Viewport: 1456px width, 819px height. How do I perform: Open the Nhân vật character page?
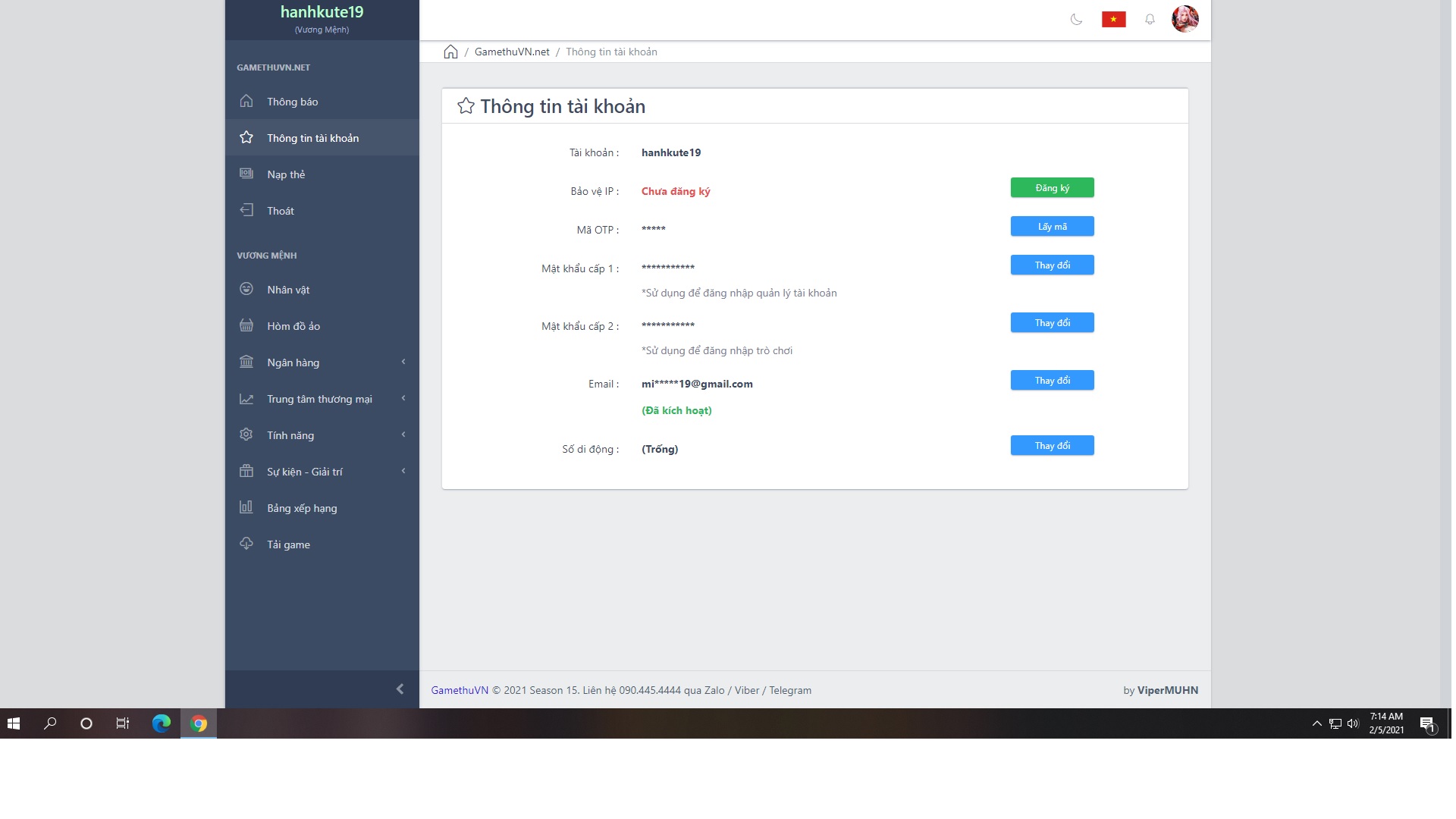pyautogui.click(x=288, y=290)
